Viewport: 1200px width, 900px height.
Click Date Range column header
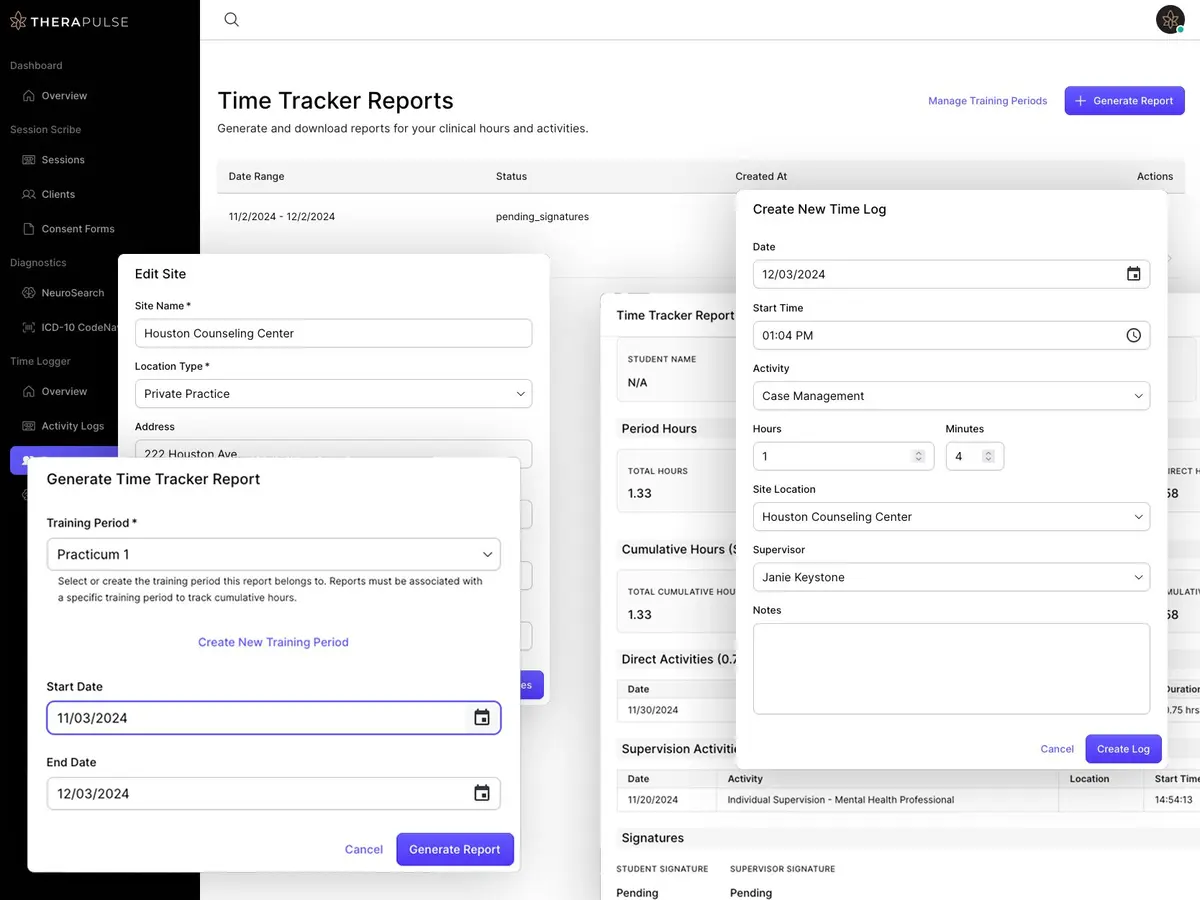click(x=256, y=176)
